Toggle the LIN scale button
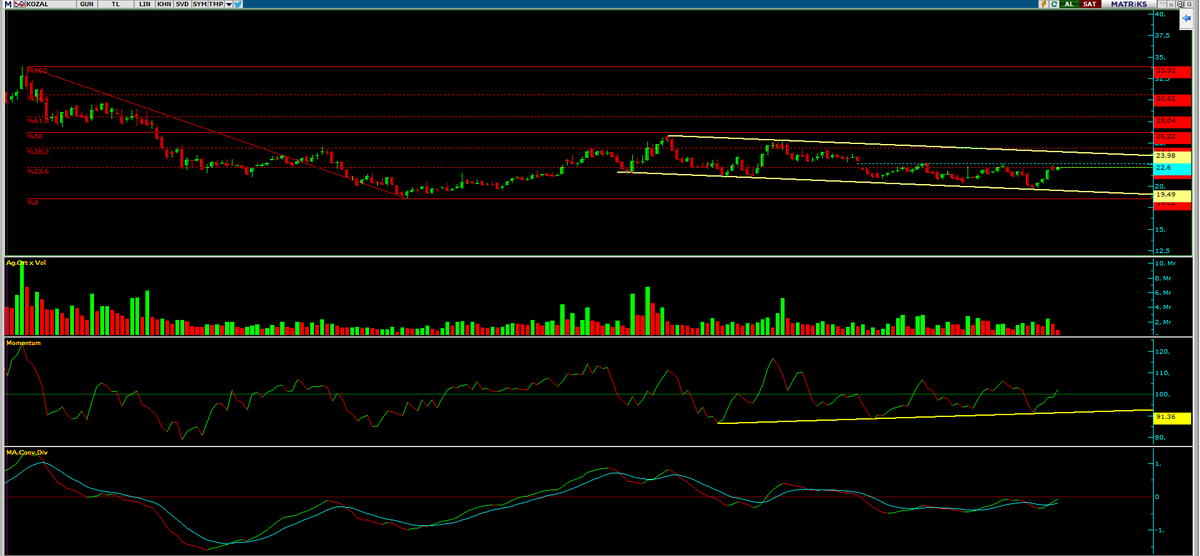 point(143,5)
